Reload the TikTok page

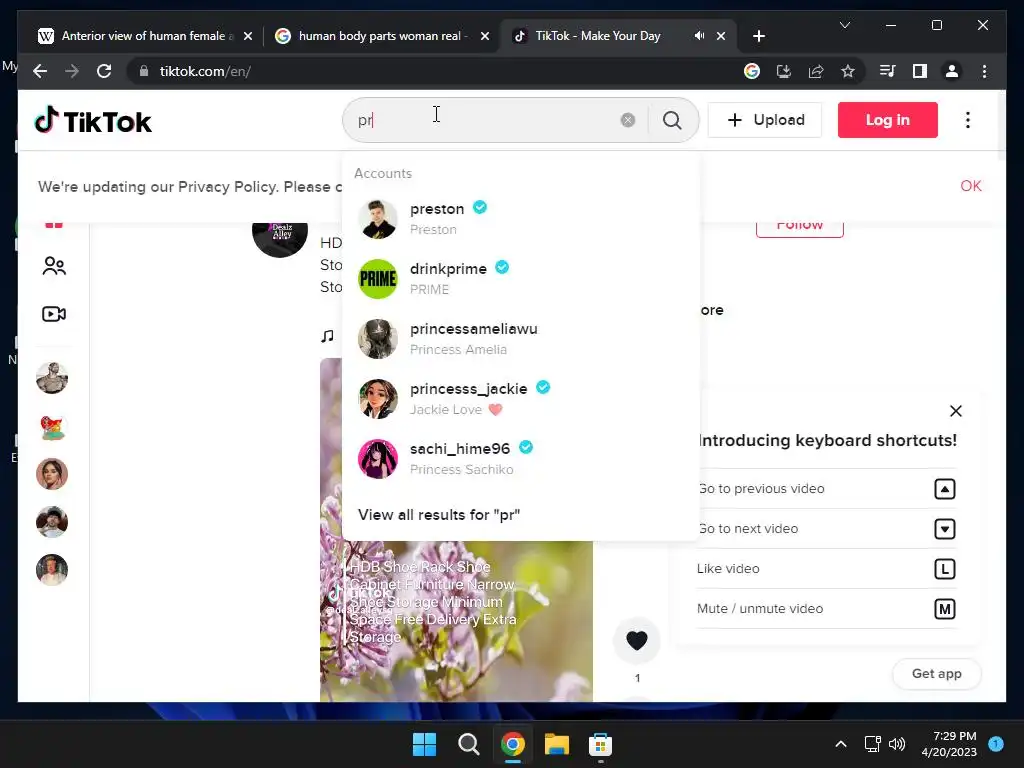point(104,71)
